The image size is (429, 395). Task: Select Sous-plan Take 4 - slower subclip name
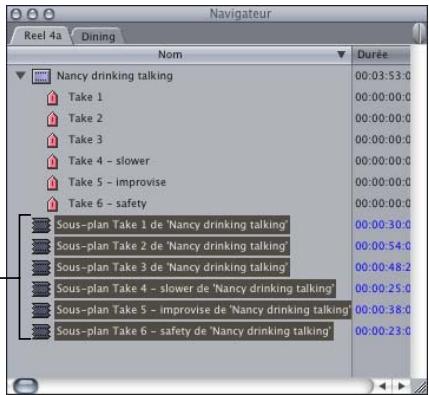pos(195,289)
